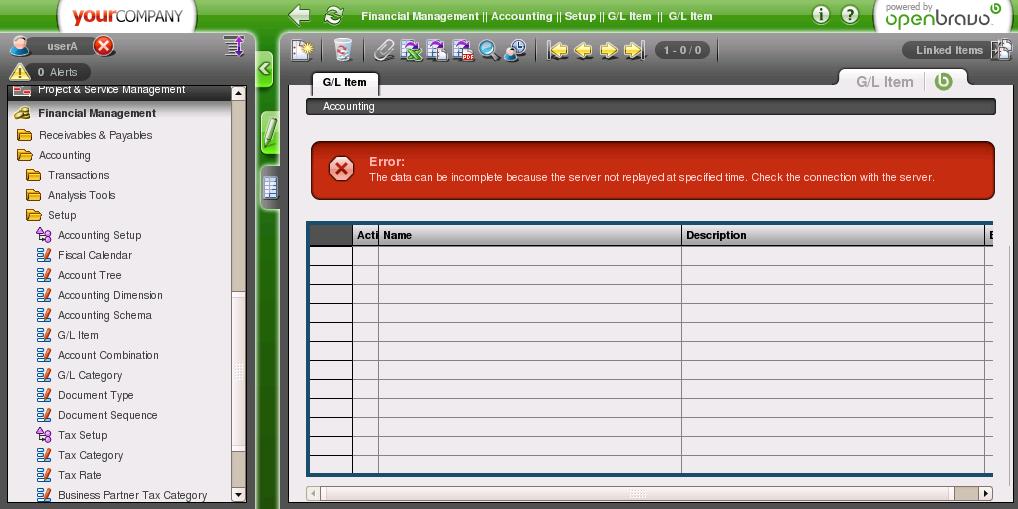Viewport: 1018px width, 509px height.
Task: Switch to form edit view (pencil)
Action: coord(269,132)
